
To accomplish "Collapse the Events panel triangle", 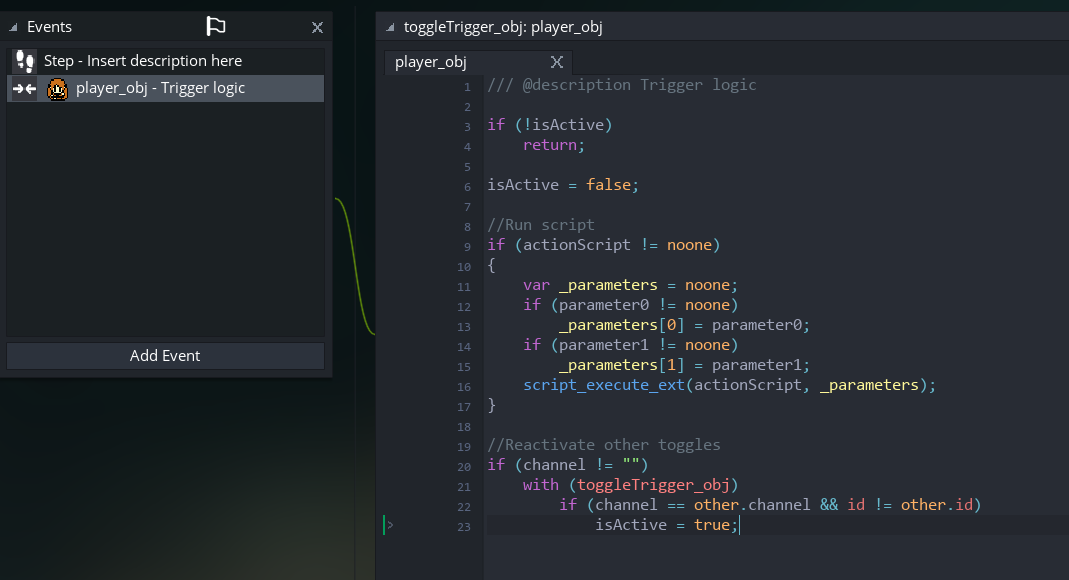I will (x=13, y=27).
